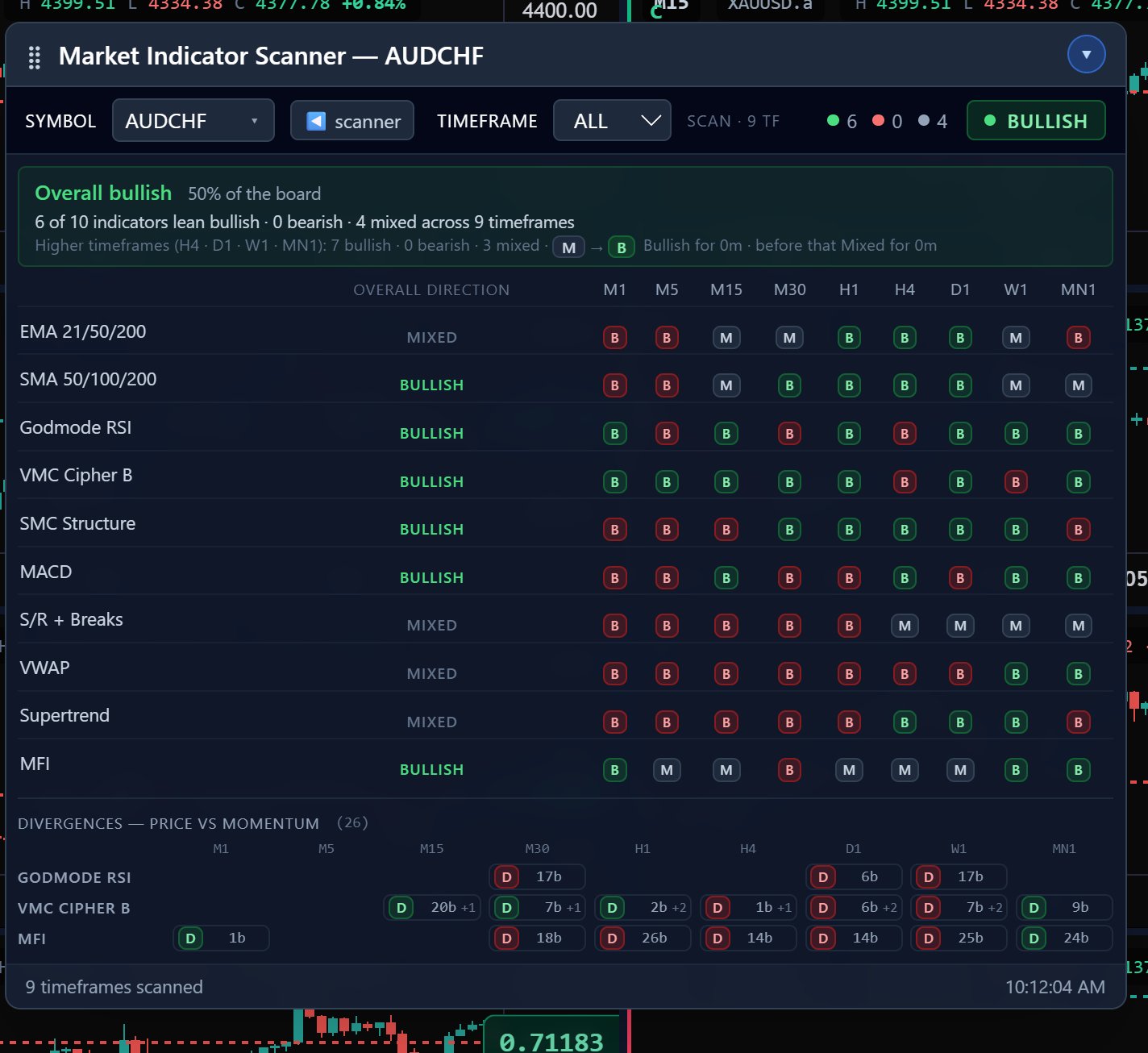Screen dimensions: 1148x1053
Task: Click MFI M1 divergence 1b chip
Action: (221, 939)
